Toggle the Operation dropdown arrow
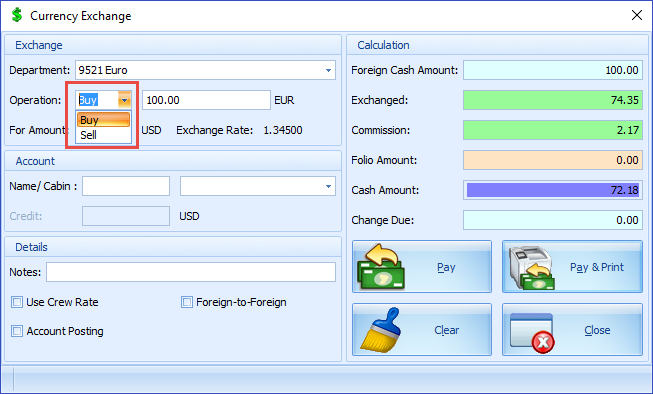This screenshot has height=394, width=653. point(124,100)
